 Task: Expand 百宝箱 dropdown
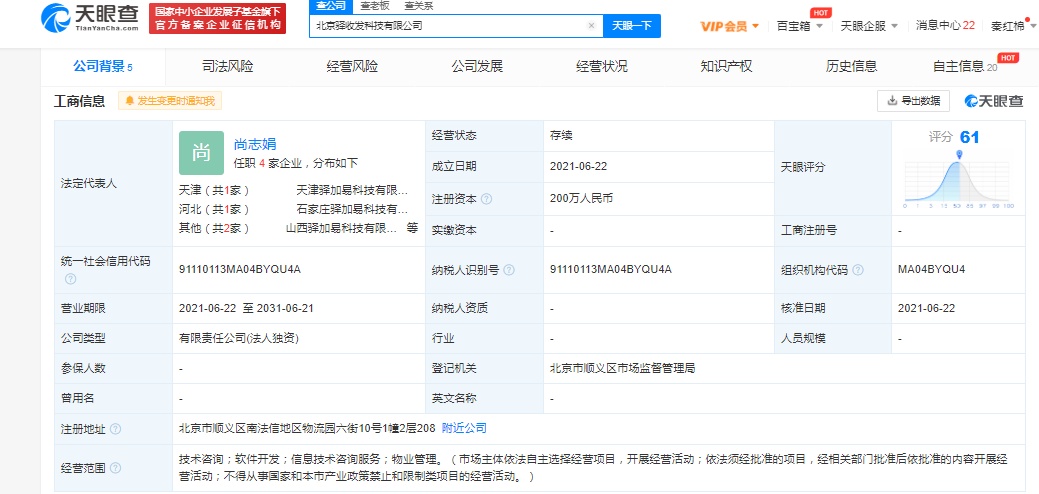click(800, 26)
